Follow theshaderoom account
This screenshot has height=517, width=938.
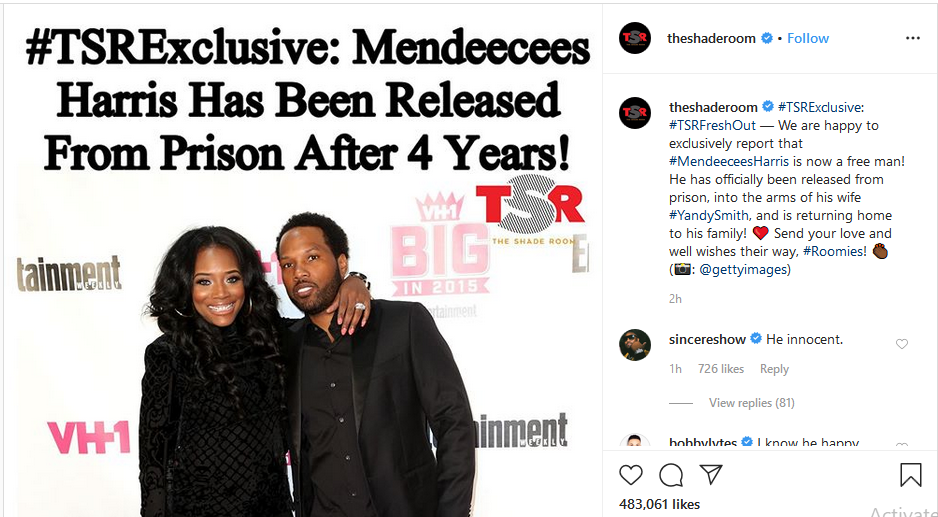(x=808, y=38)
